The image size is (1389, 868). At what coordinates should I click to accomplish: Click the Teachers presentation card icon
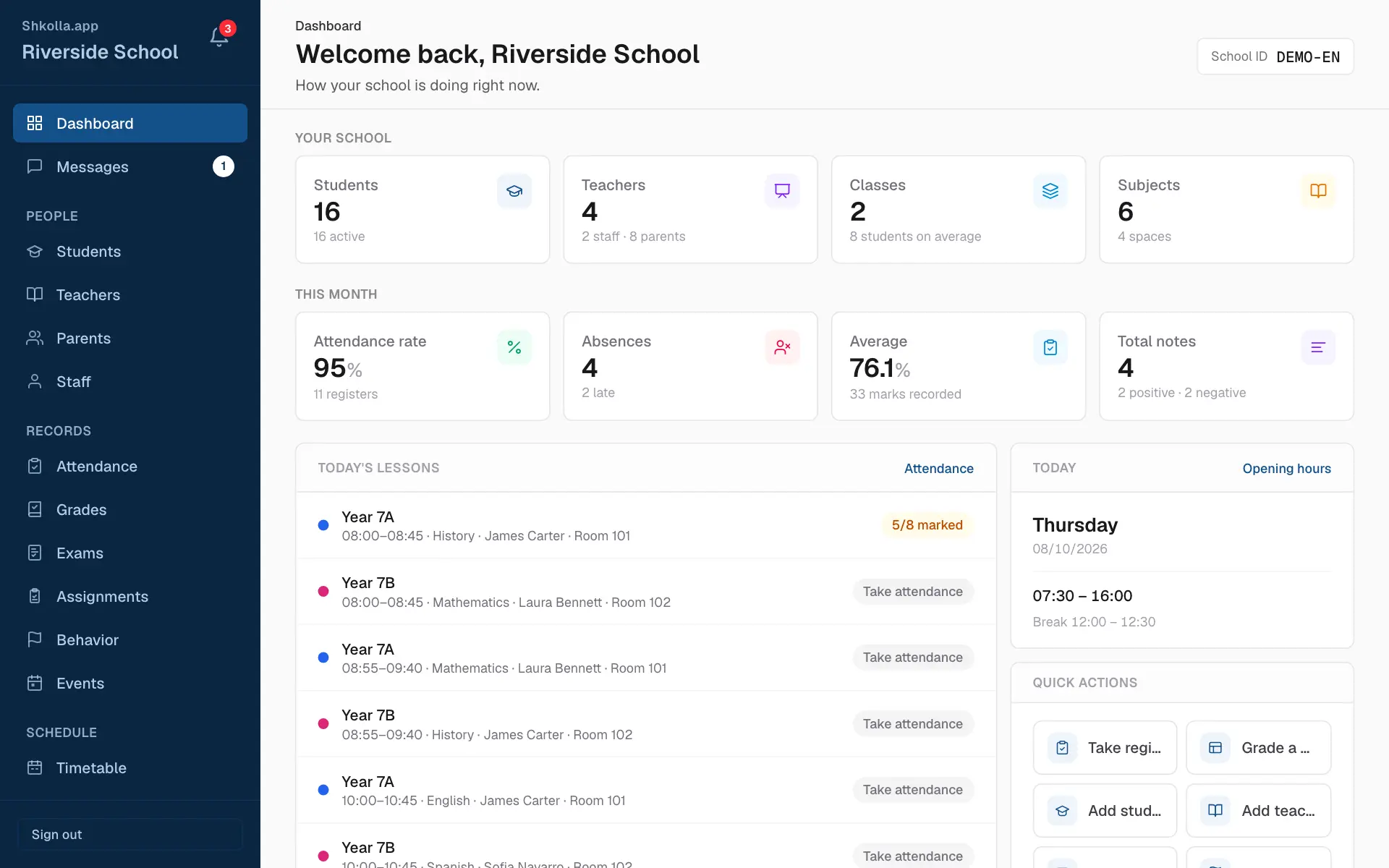click(x=782, y=191)
